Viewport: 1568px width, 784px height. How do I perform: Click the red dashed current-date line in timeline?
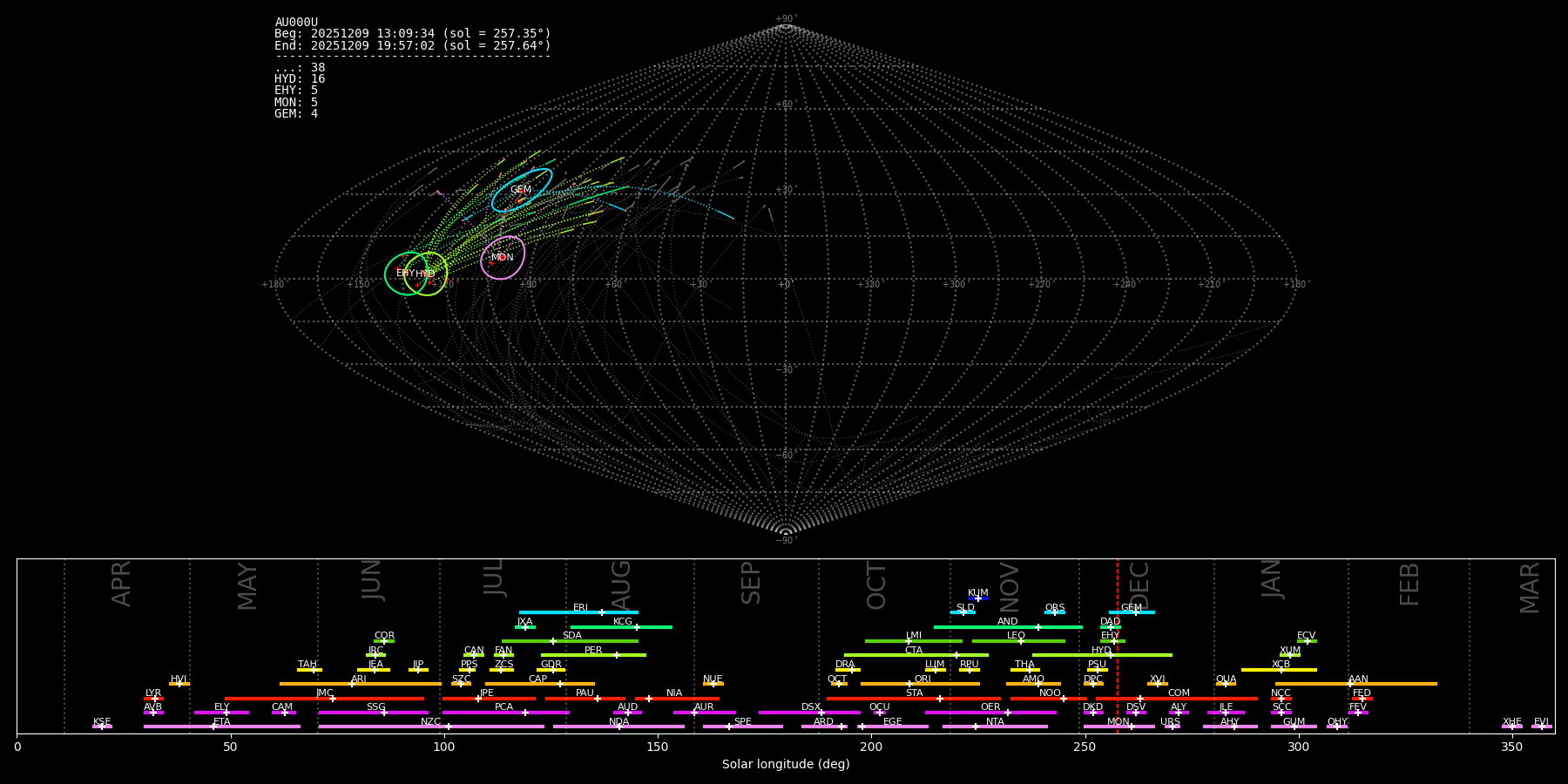point(1118,645)
